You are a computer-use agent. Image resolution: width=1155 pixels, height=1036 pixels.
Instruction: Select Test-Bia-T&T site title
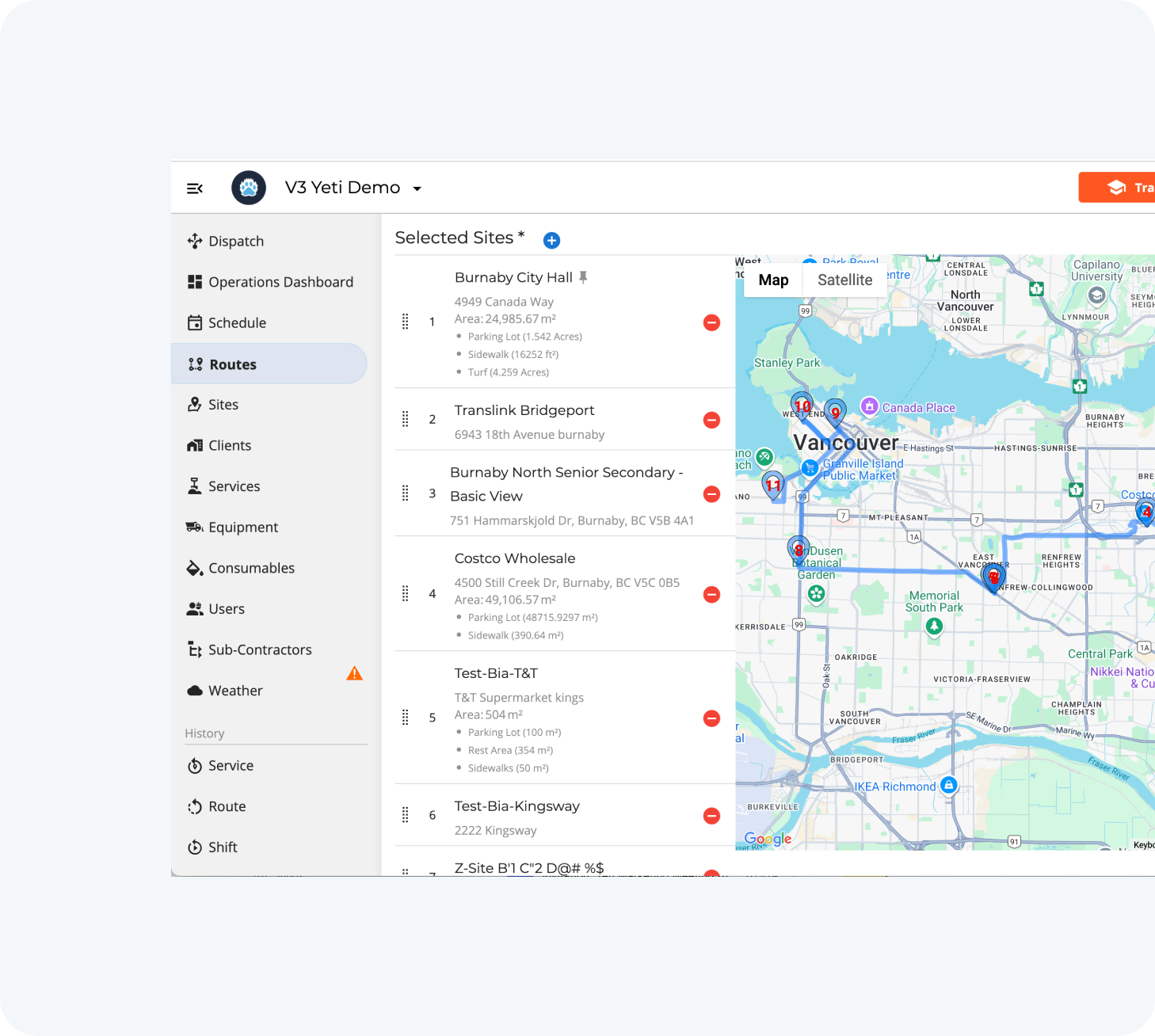(x=496, y=673)
